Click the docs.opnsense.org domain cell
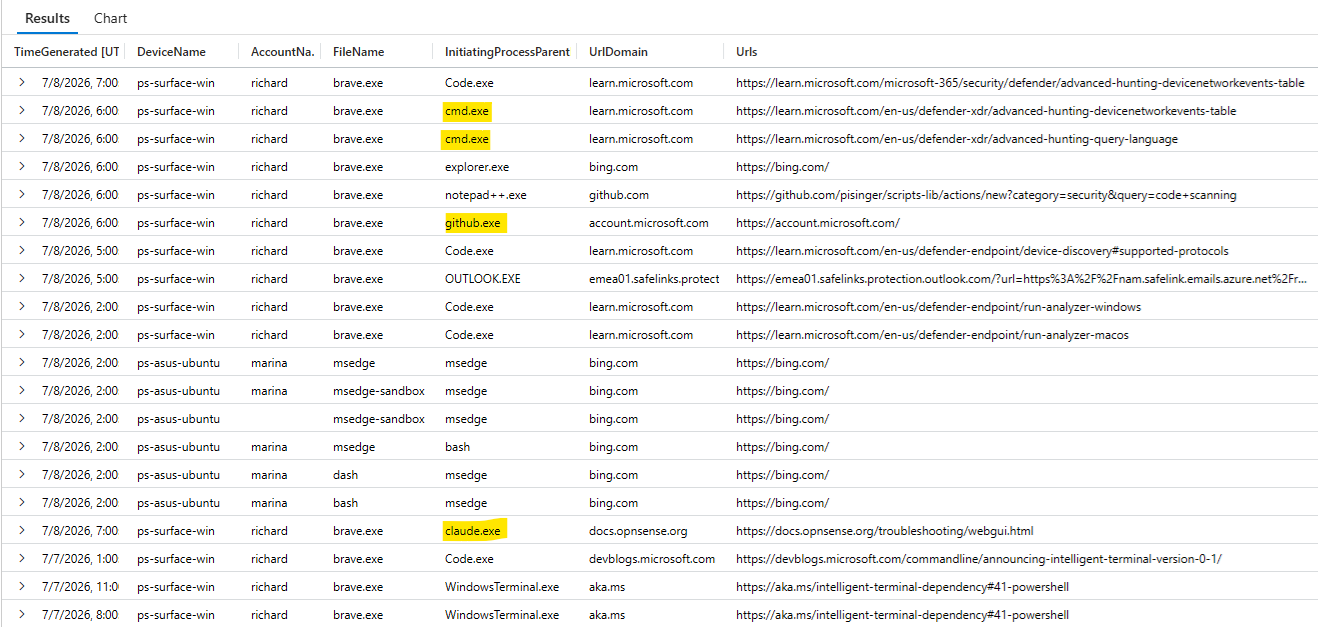Image resolution: width=1318 pixels, height=627 pixels. click(x=638, y=531)
